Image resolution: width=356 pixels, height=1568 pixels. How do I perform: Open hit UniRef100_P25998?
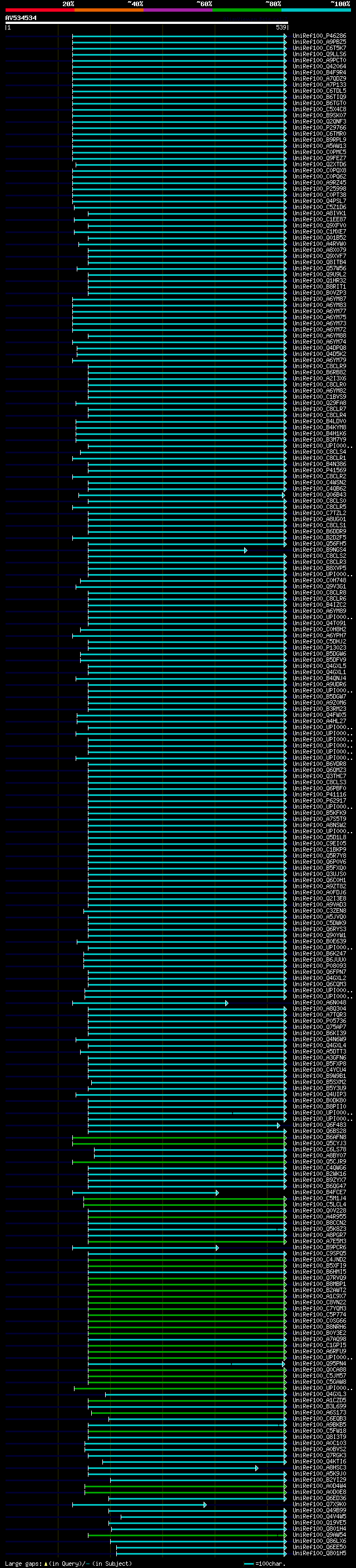[x=319, y=189]
